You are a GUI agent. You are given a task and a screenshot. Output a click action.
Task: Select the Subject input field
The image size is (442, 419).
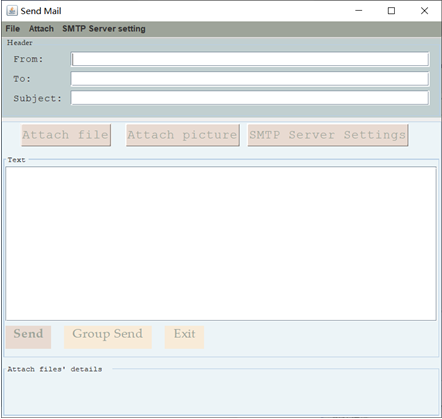(x=250, y=98)
